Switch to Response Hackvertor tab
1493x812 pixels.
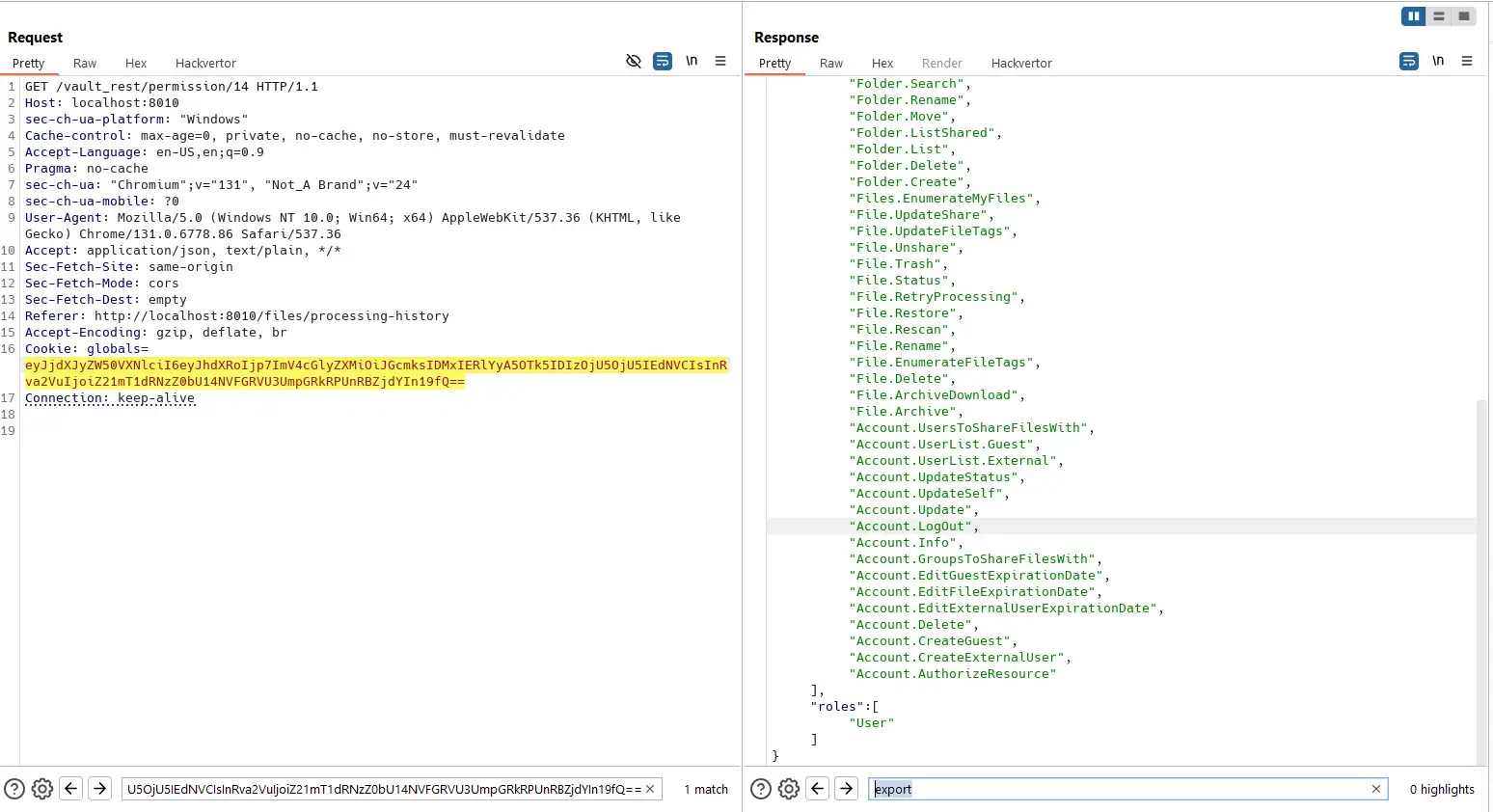point(1021,64)
